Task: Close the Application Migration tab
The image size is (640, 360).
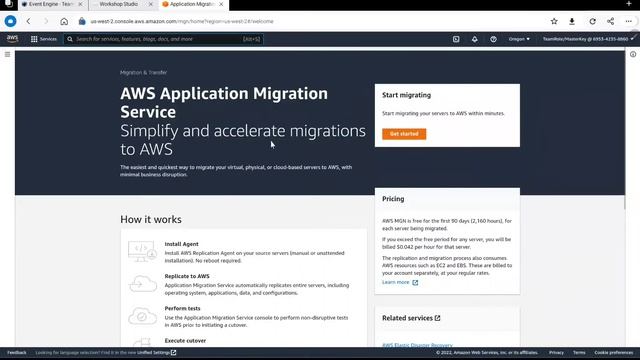Action: pyautogui.click(x=221, y=4)
